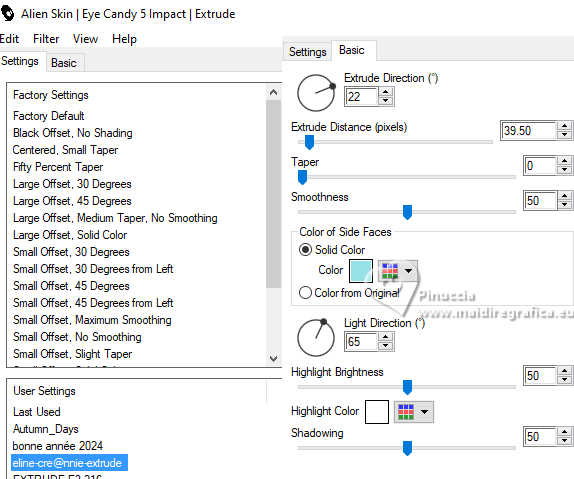Decrease Light Direction with the down arrow
The height and width of the screenshot is (479, 574).
coord(385,345)
